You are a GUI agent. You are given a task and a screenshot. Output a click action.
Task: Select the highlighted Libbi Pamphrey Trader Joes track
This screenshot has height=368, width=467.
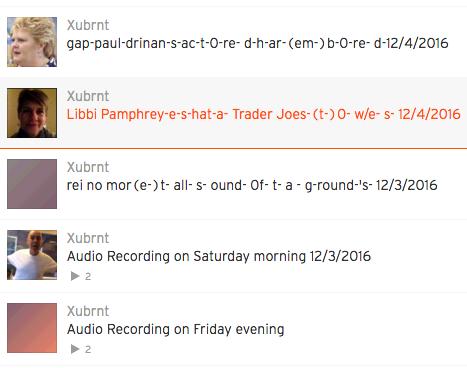tap(264, 114)
